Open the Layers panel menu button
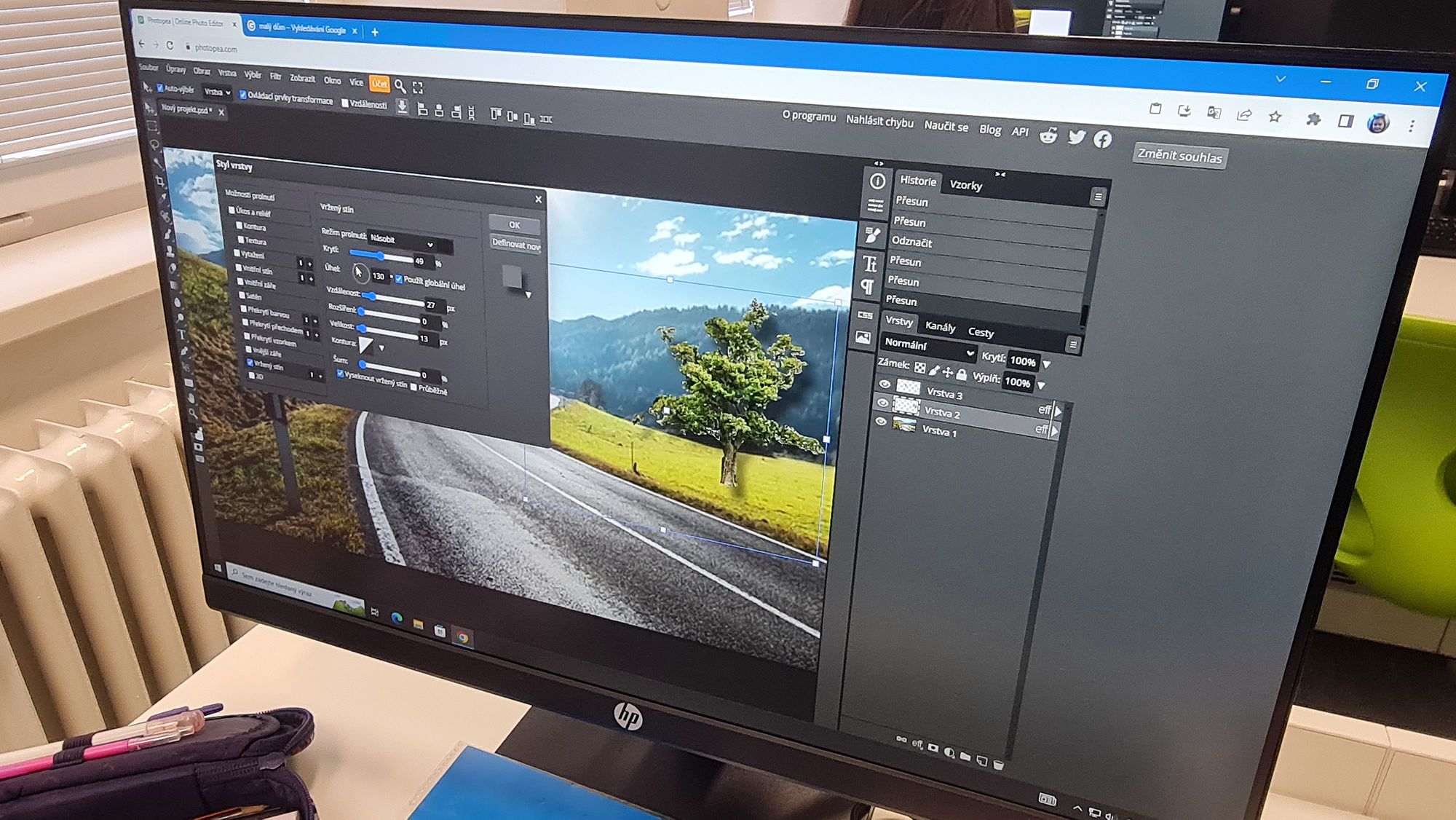 1072,344
